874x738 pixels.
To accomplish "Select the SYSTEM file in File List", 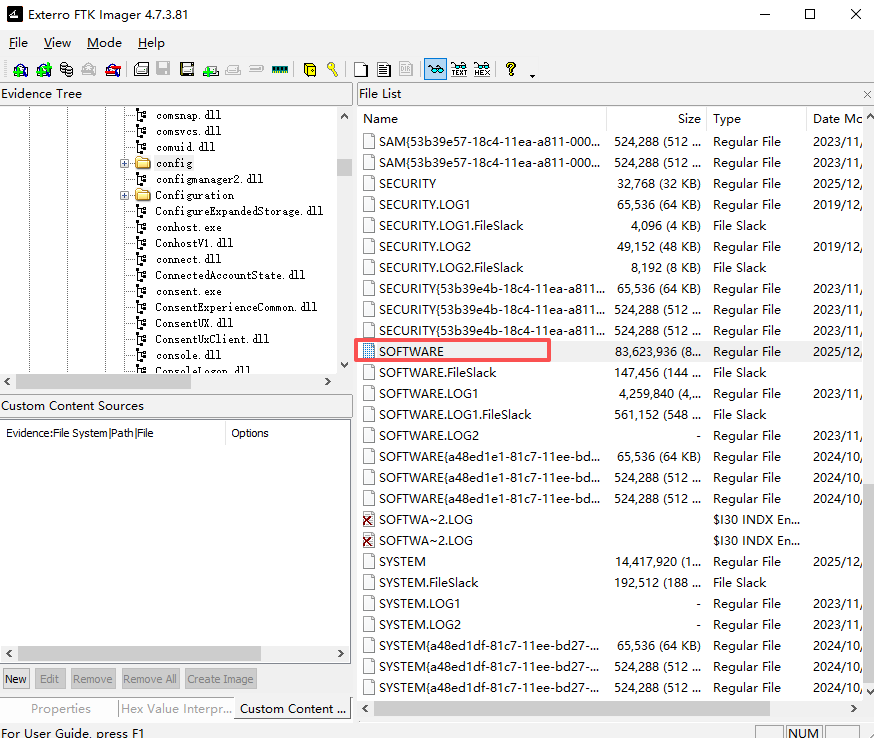I will pyautogui.click(x=402, y=562).
